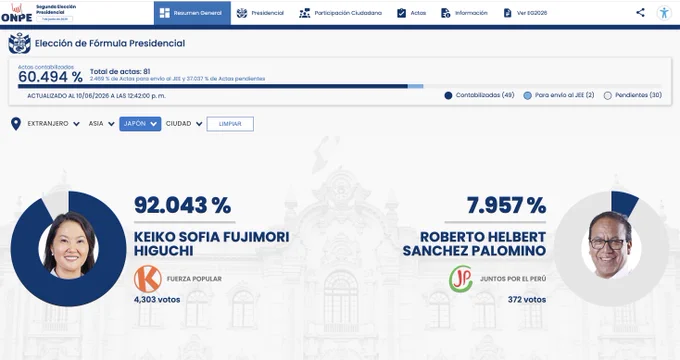Click the actas progress bar

click(x=340, y=86)
